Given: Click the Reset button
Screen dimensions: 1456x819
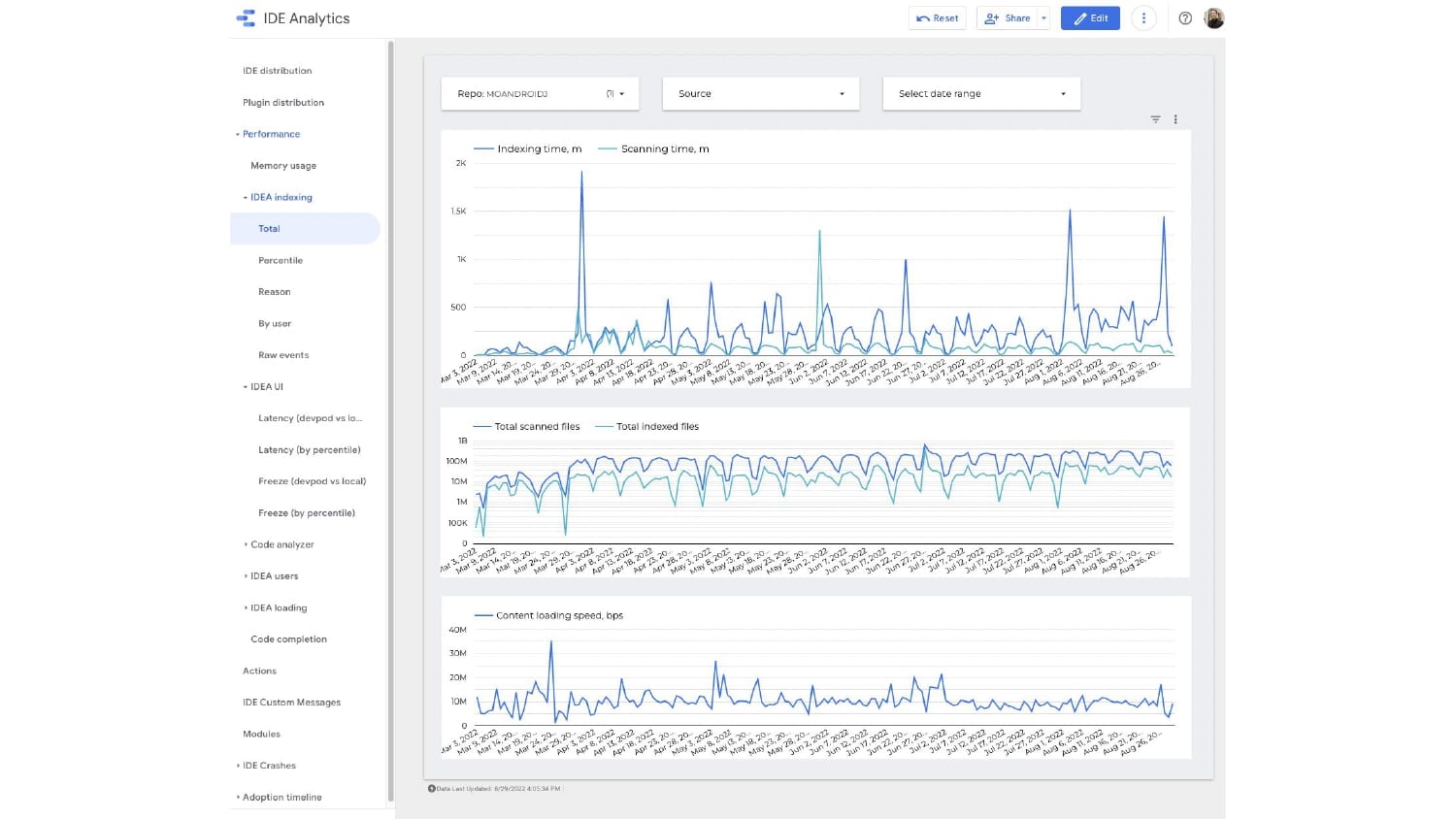Looking at the screenshot, I should [938, 17].
